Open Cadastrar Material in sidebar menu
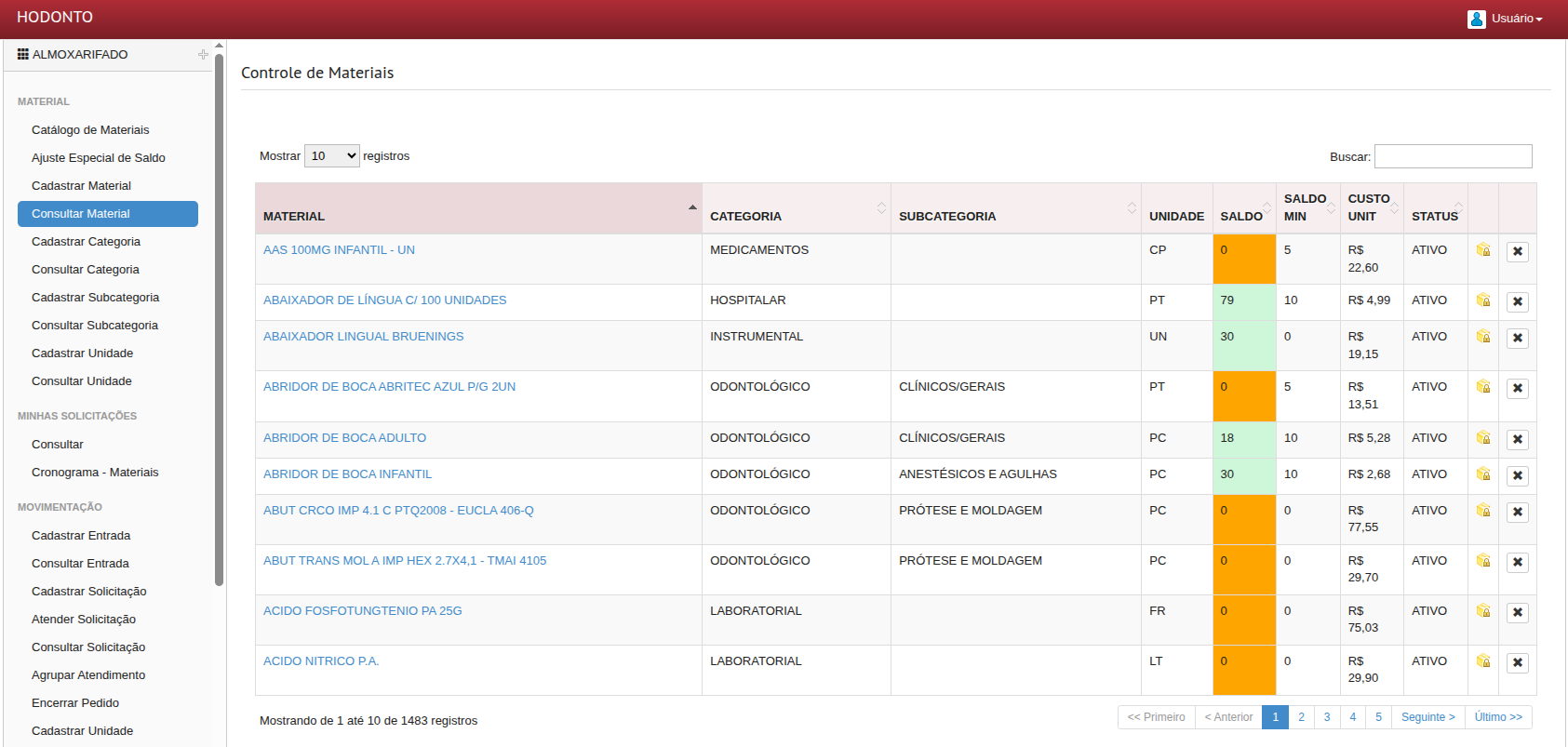Image resolution: width=1568 pixels, height=747 pixels. click(x=81, y=186)
